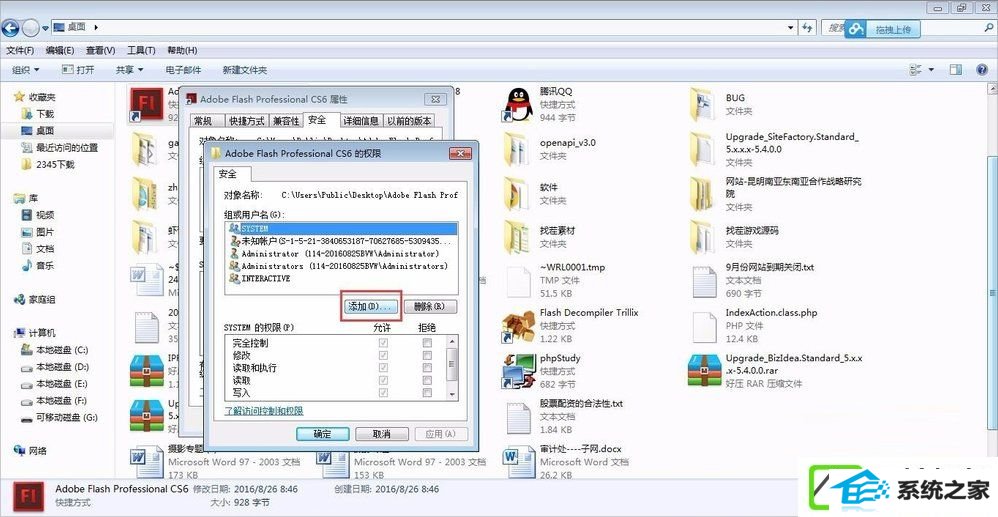998x517 pixels.
Task: Select the BUG folder icon
Action: click(x=705, y=104)
